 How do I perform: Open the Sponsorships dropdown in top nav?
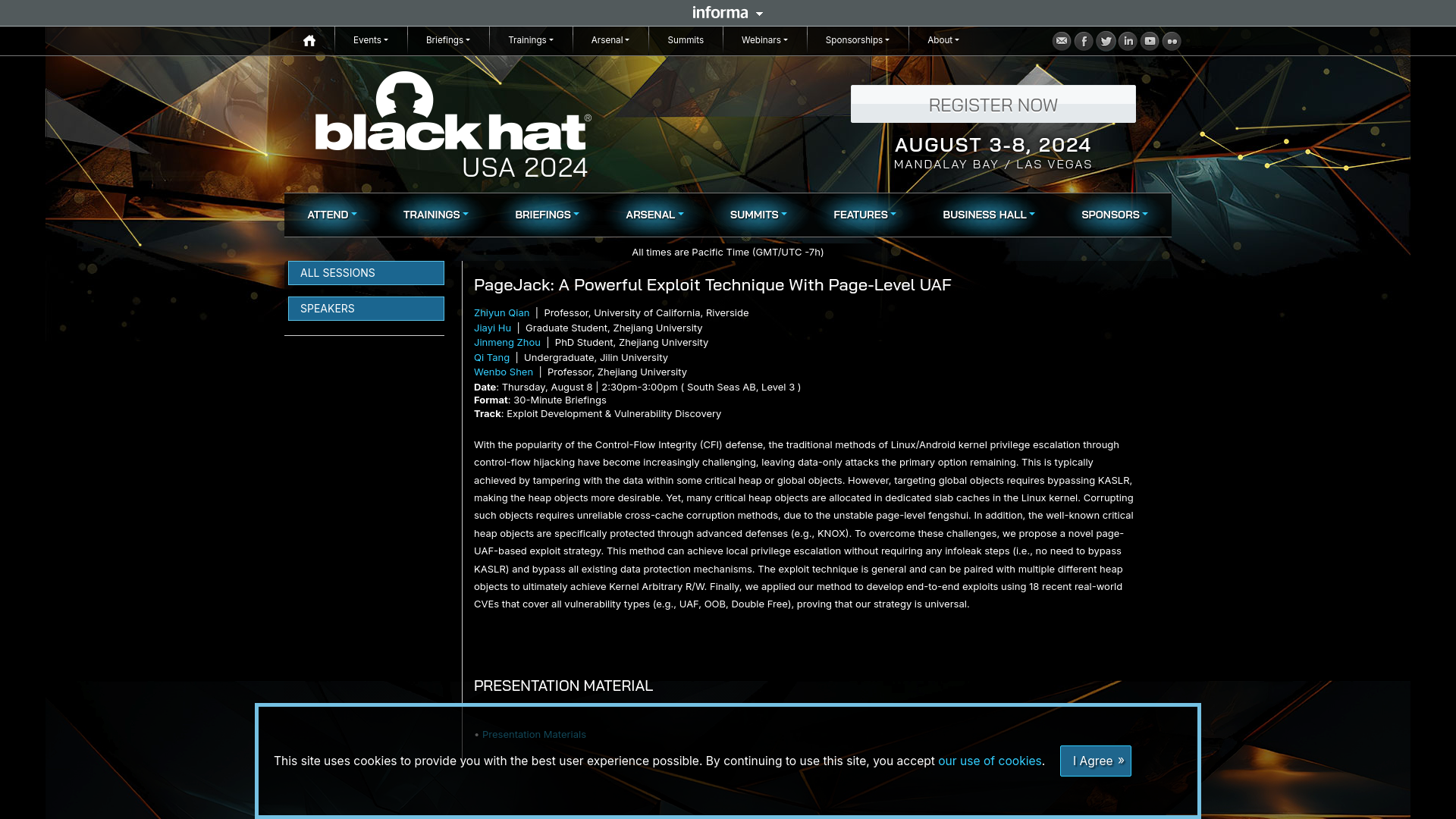pyautogui.click(x=857, y=40)
